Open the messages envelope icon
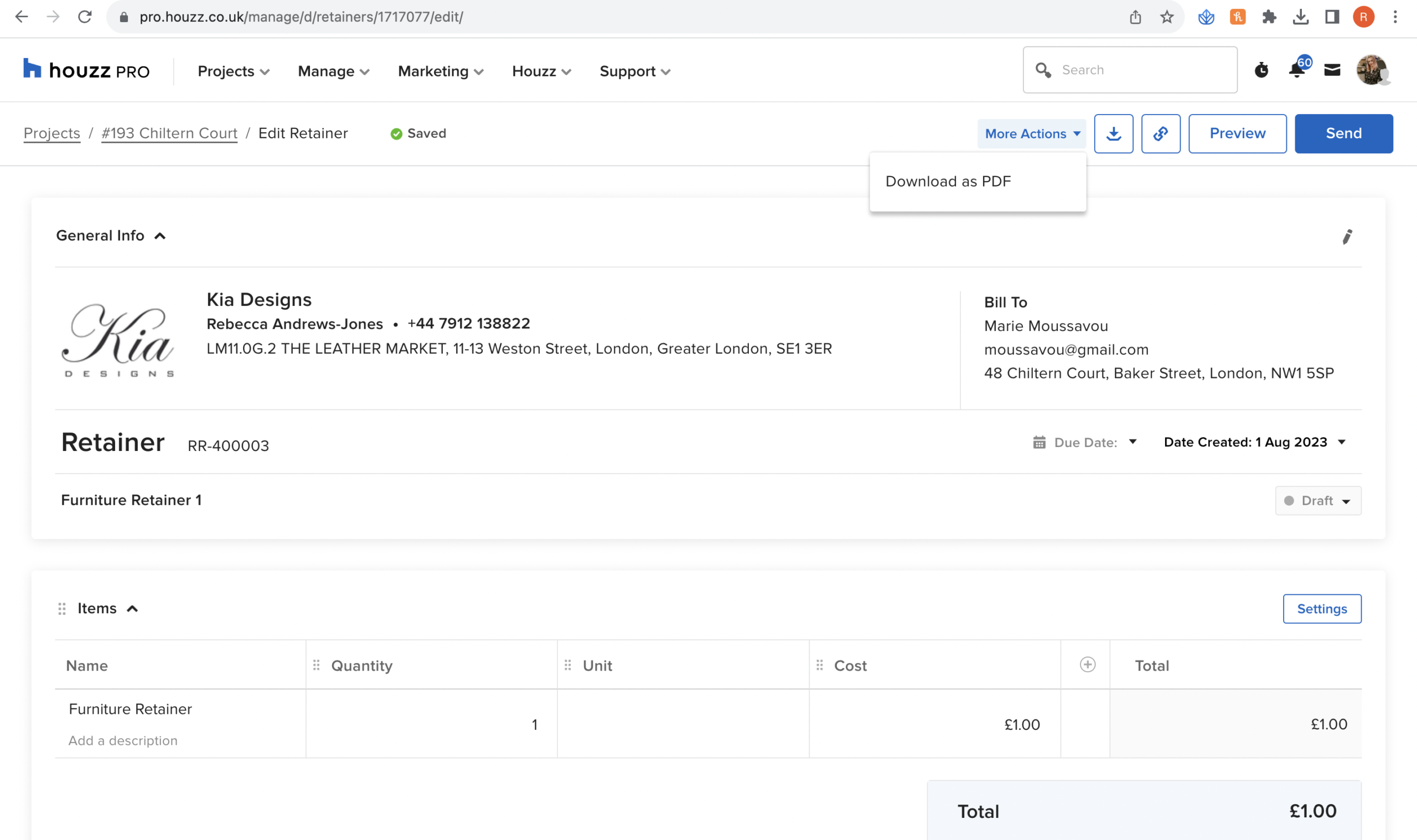This screenshot has width=1417, height=840. point(1332,70)
